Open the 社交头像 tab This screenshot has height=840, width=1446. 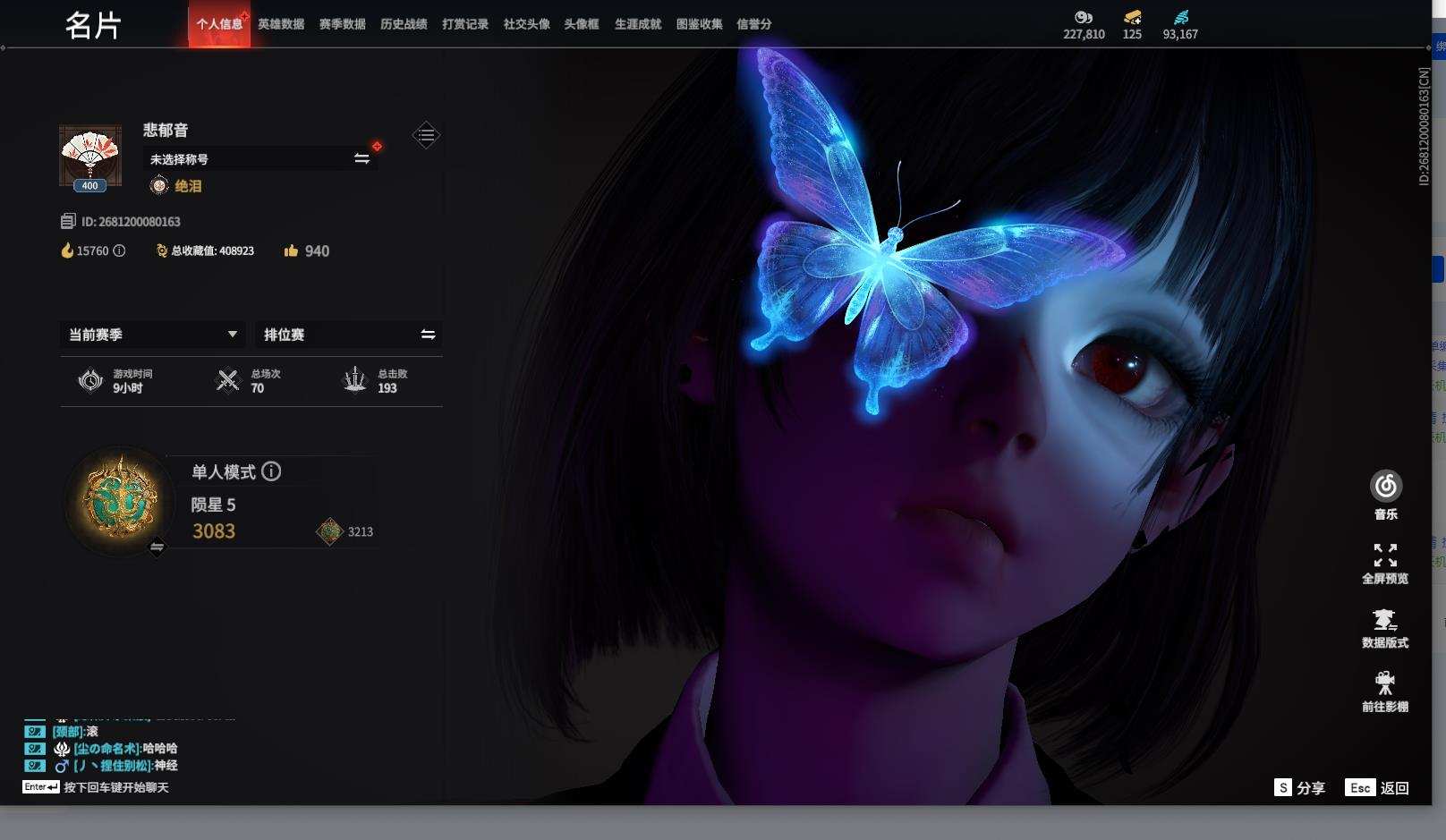click(x=526, y=24)
